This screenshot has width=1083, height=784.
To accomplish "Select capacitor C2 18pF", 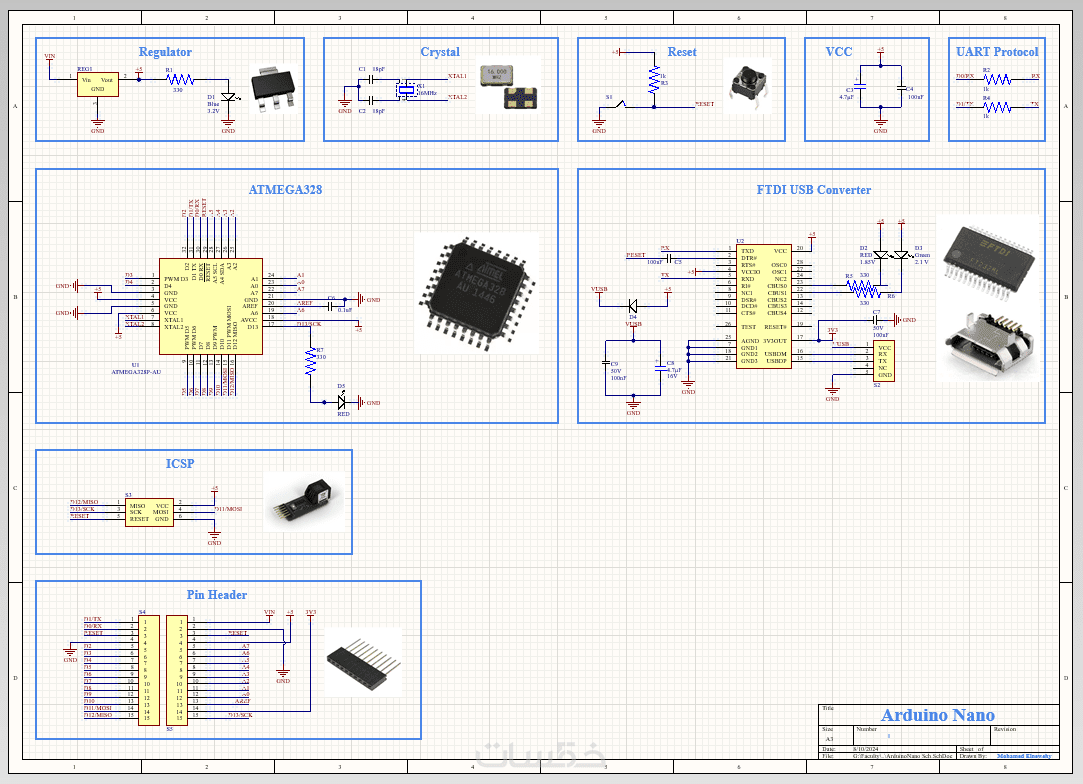I will point(371,100).
